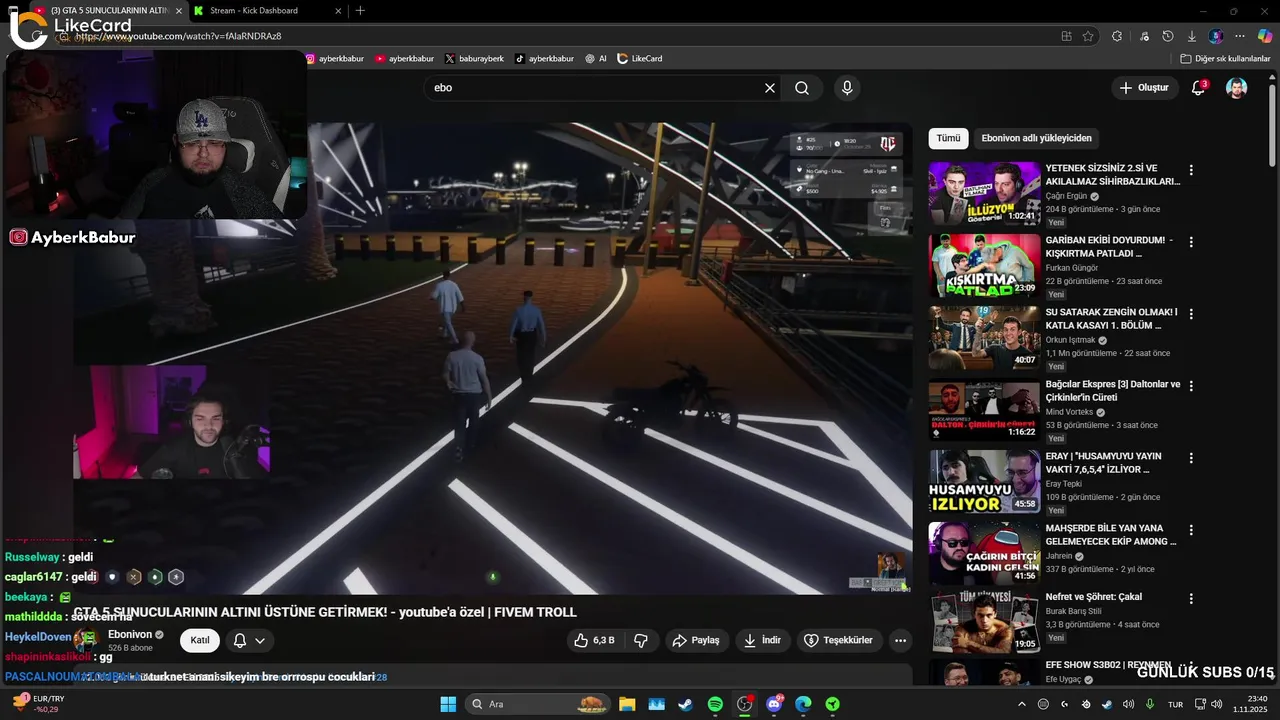Viewport: 1280px width, 720px height.
Task: Open Diğer sık kullanılanlar bookmarks folder
Action: [1225, 59]
